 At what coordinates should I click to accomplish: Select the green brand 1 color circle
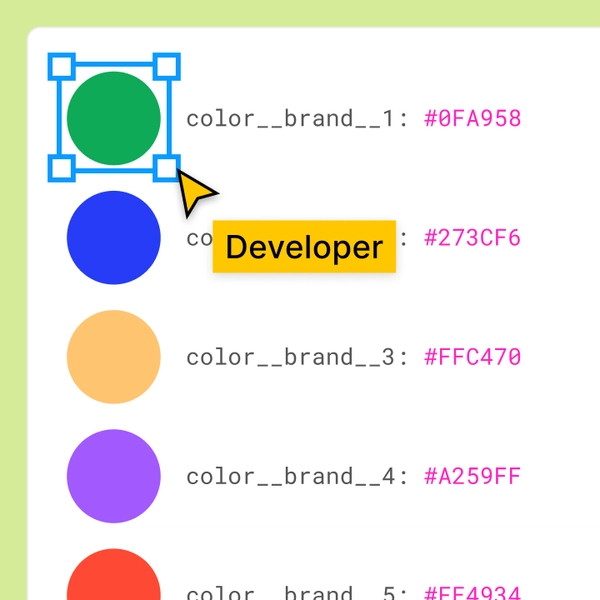pyautogui.click(x=114, y=118)
